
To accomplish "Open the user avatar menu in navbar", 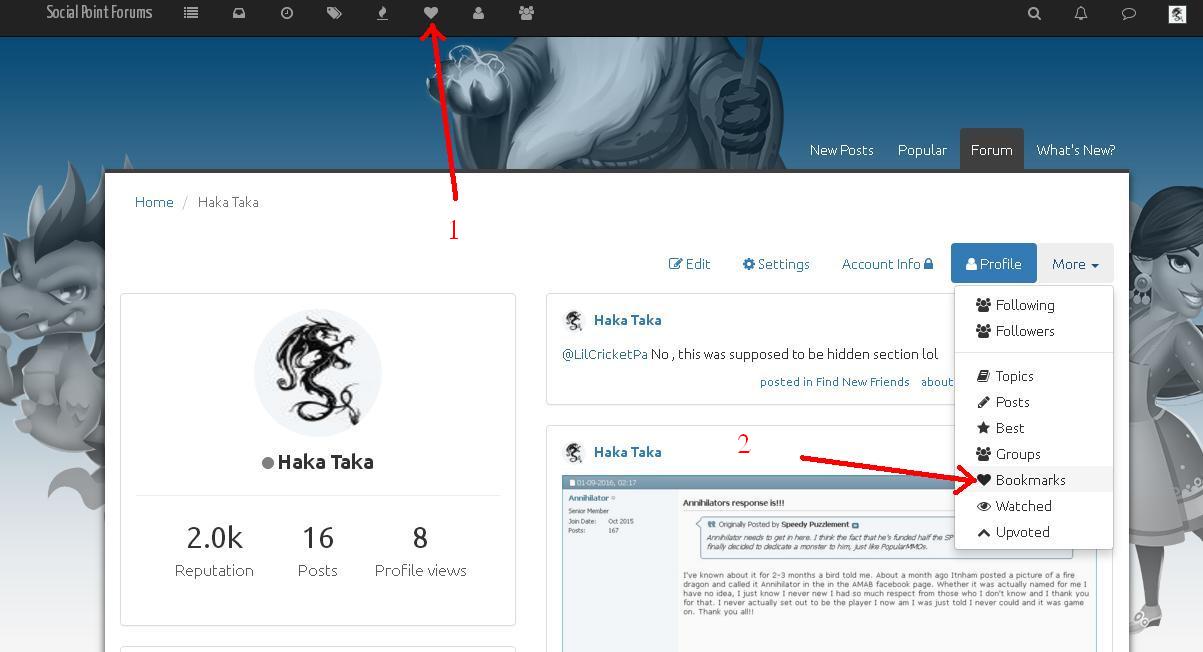I will pyautogui.click(x=1177, y=13).
